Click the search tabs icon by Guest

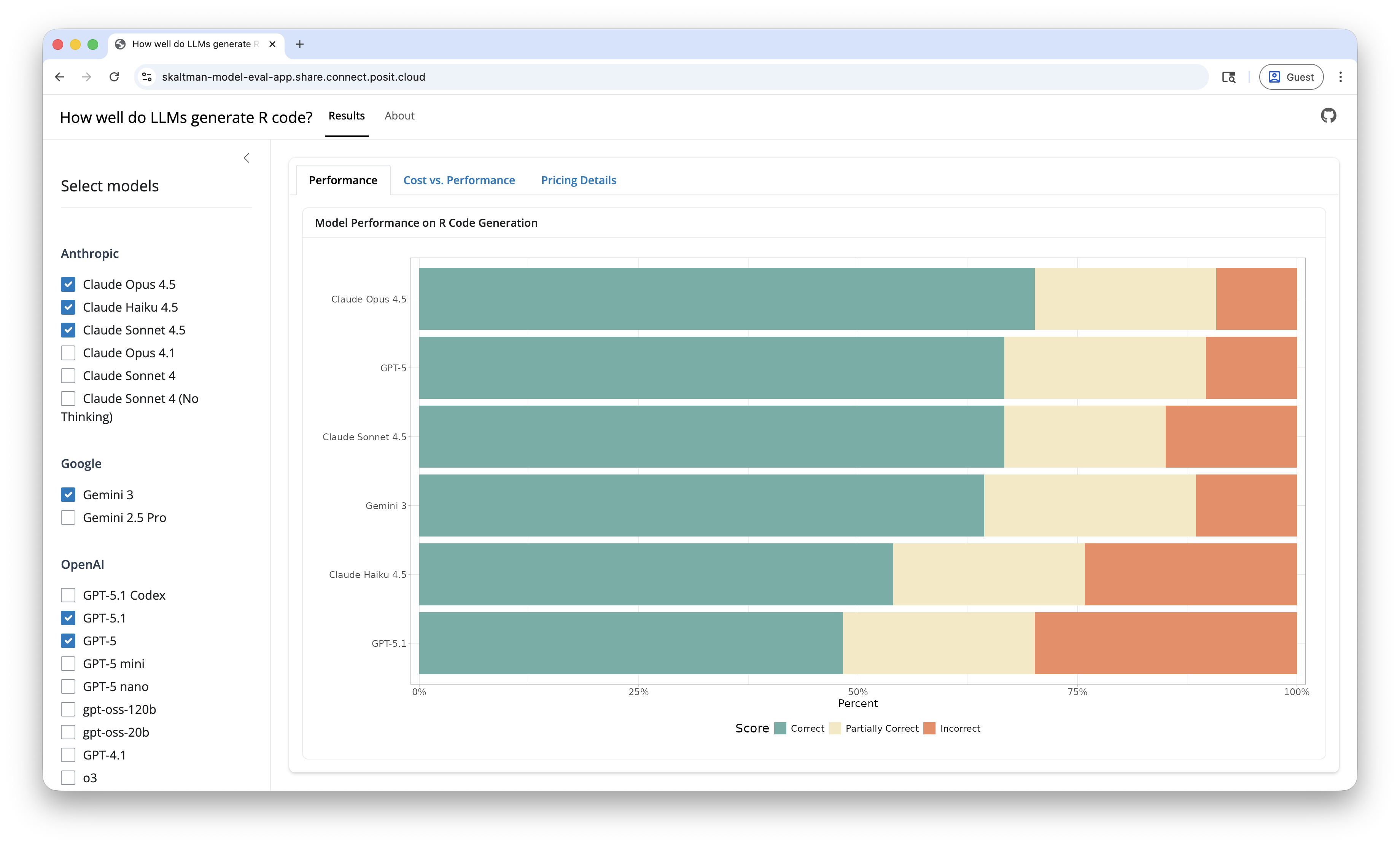coord(1228,77)
